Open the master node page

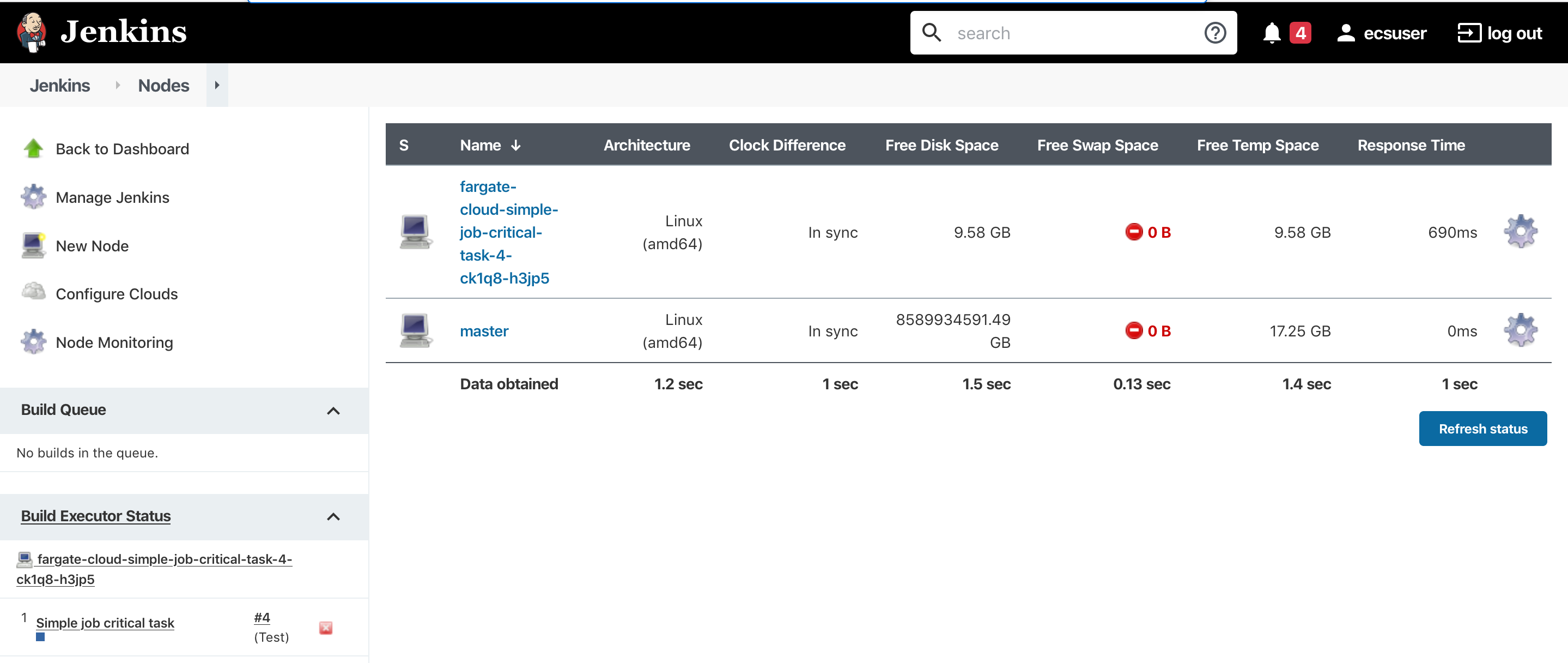484,330
